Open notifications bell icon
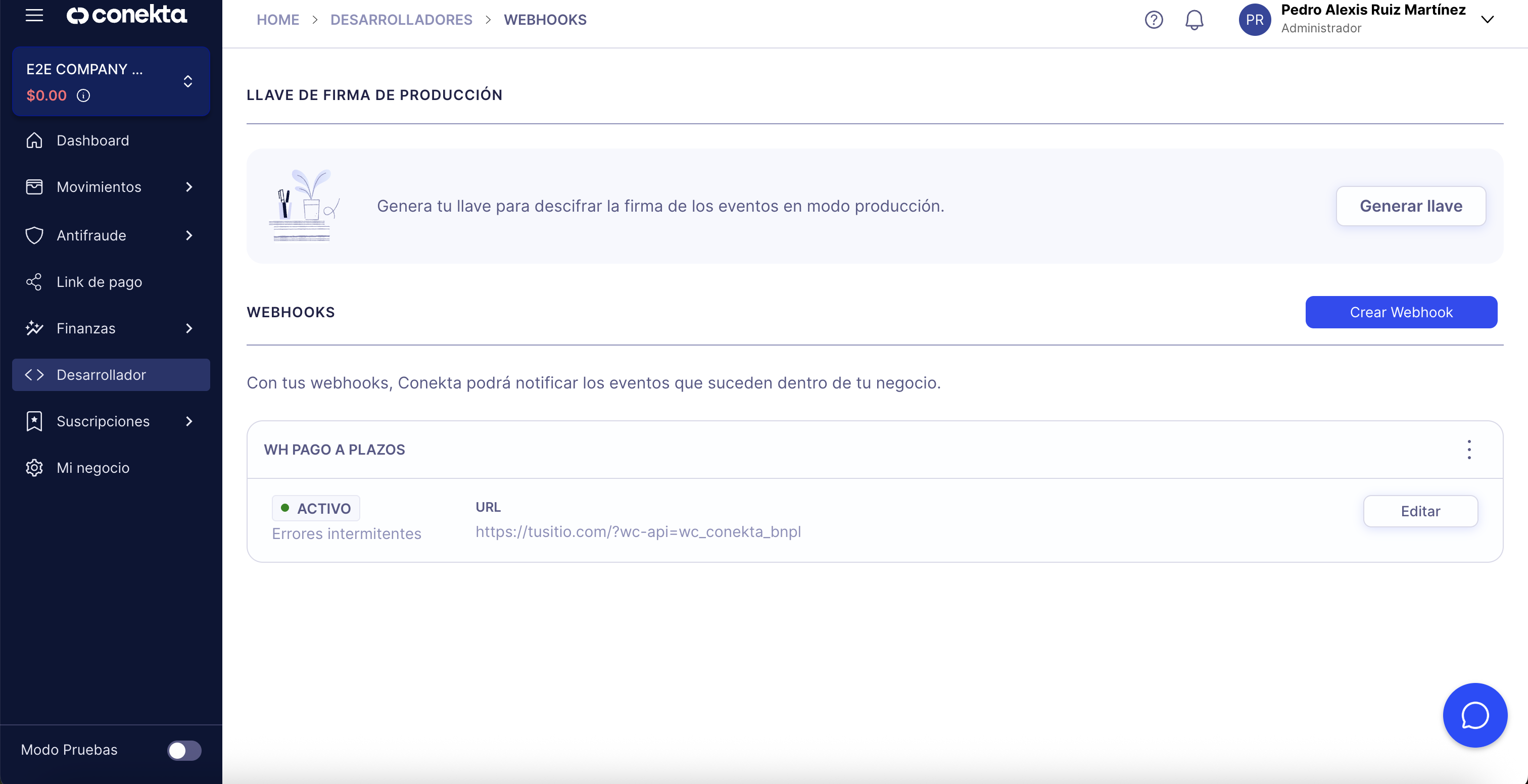 click(x=1194, y=20)
